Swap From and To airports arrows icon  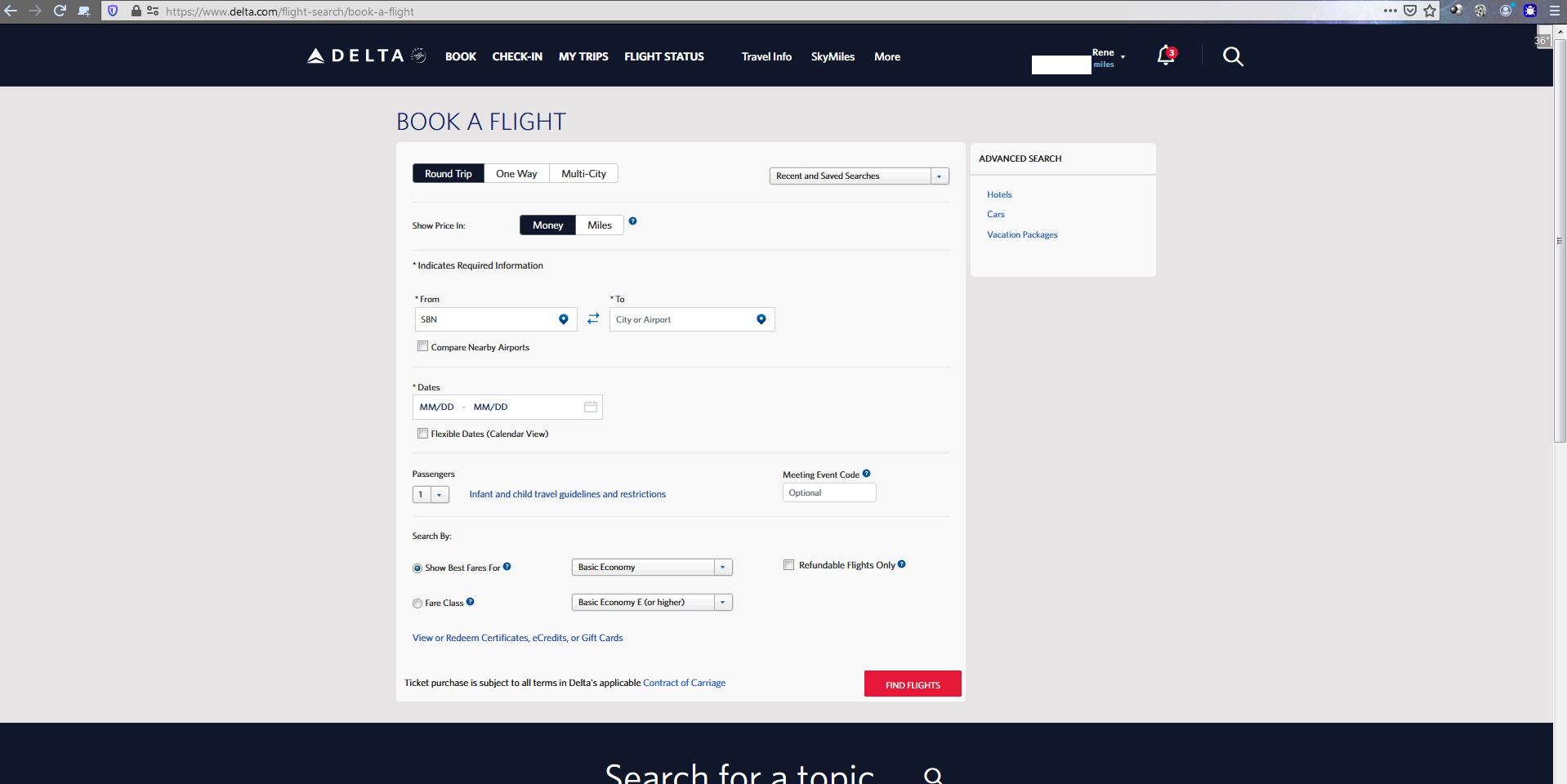point(593,318)
